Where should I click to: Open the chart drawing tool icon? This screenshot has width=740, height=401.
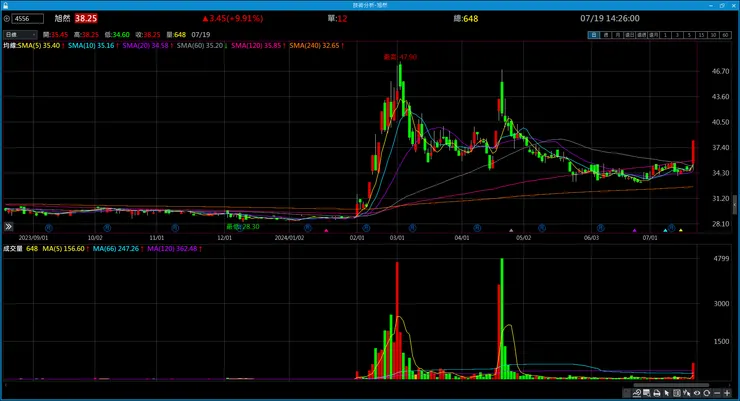pos(637,393)
